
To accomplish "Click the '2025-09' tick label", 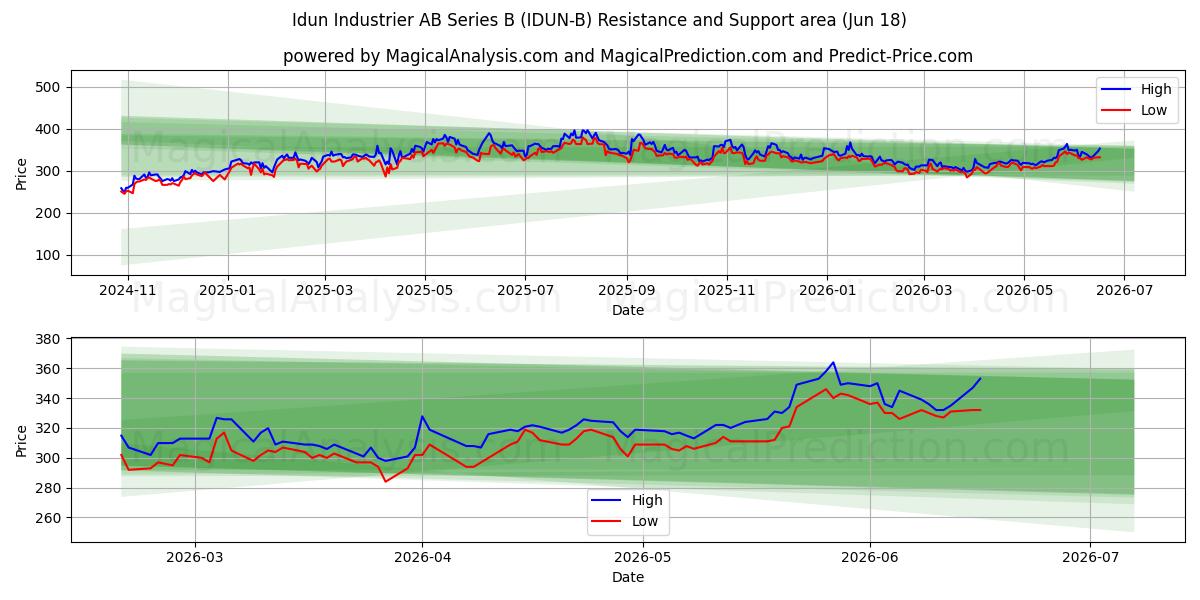I will tap(627, 290).
